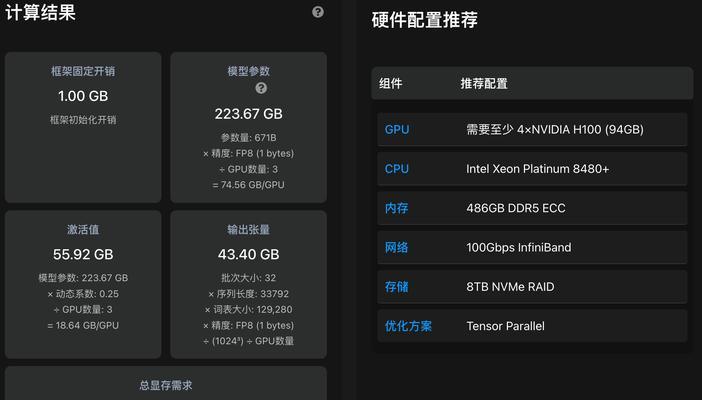702x400 pixels.
Task: Click the 推荐配置 column header
Action: click(x=484, y=83)
